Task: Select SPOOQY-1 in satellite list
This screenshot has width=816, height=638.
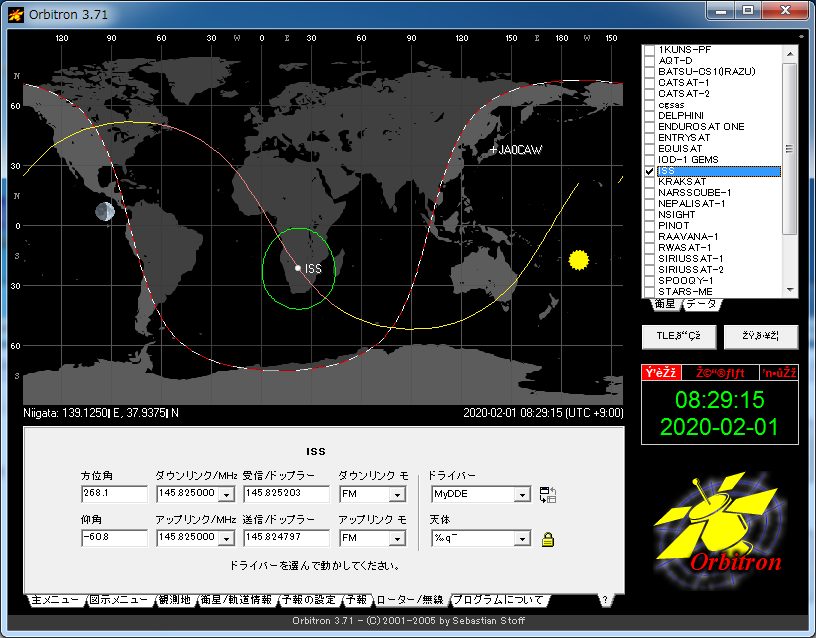Action: (686, 280)
